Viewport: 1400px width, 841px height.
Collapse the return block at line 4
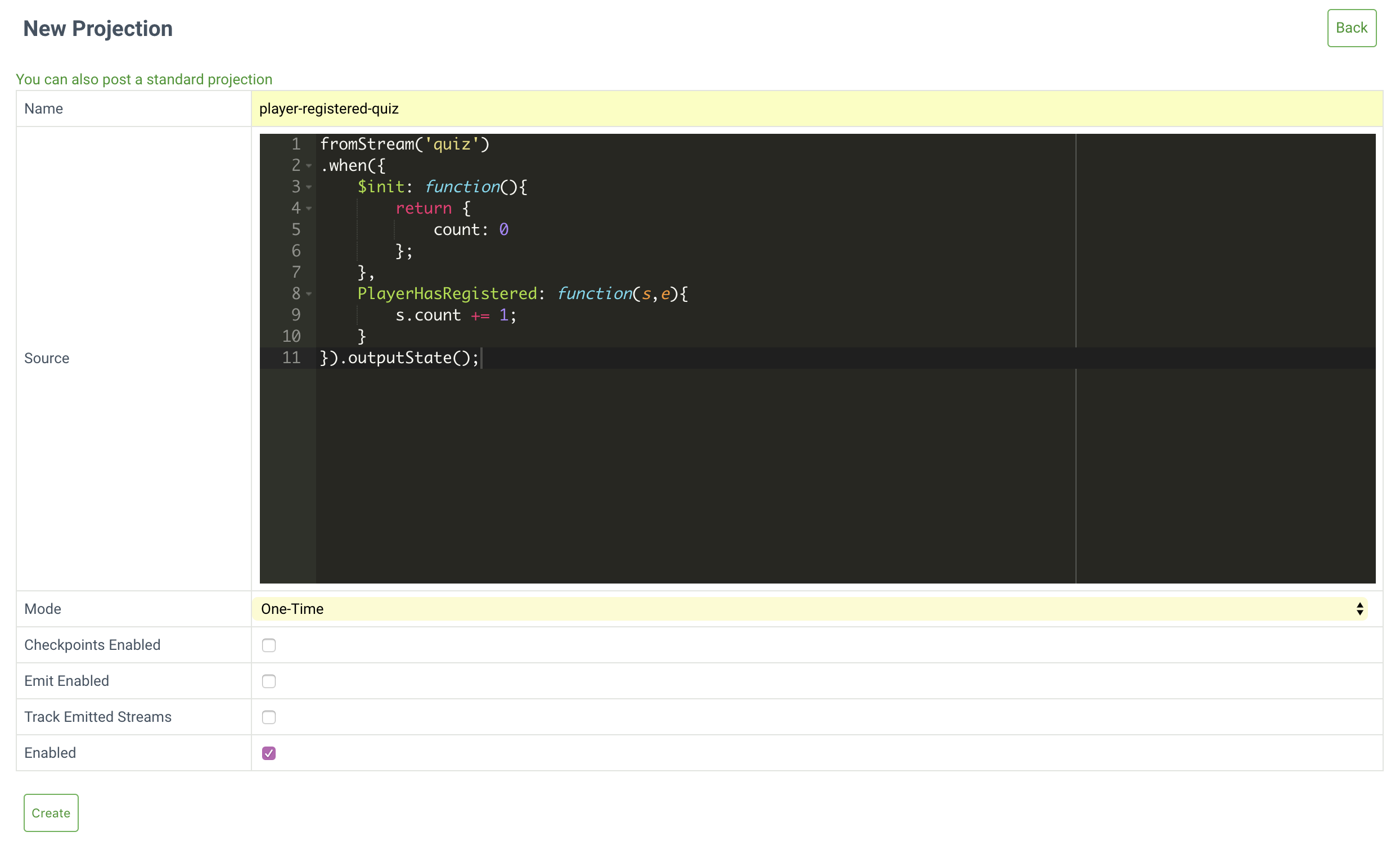point(309,209)
